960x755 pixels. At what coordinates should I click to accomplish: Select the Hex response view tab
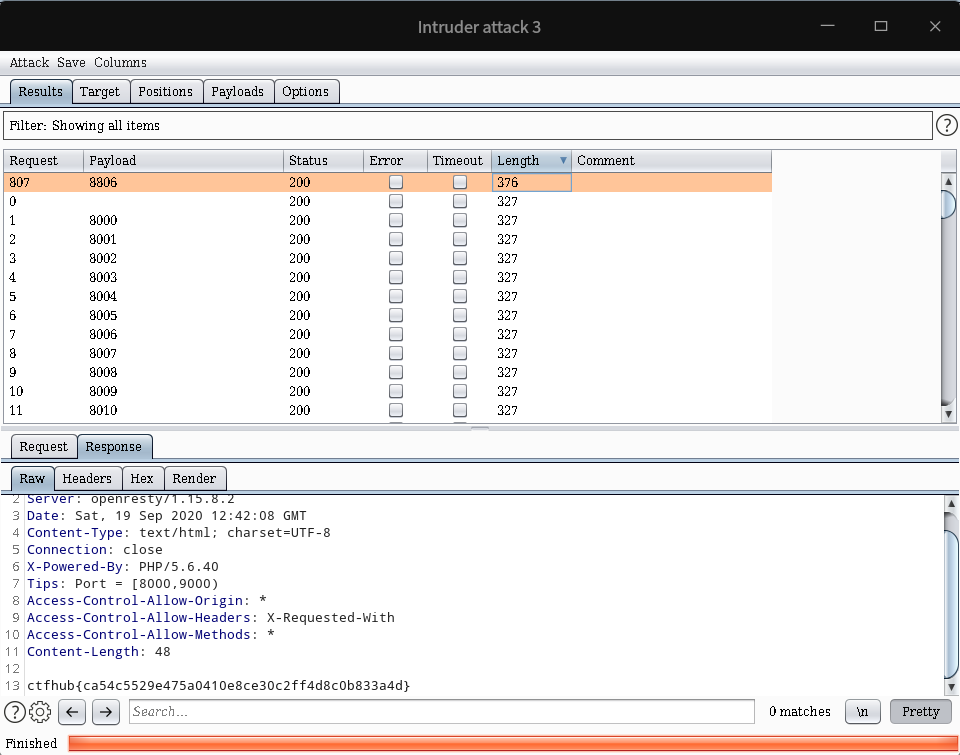click(142, 478)
